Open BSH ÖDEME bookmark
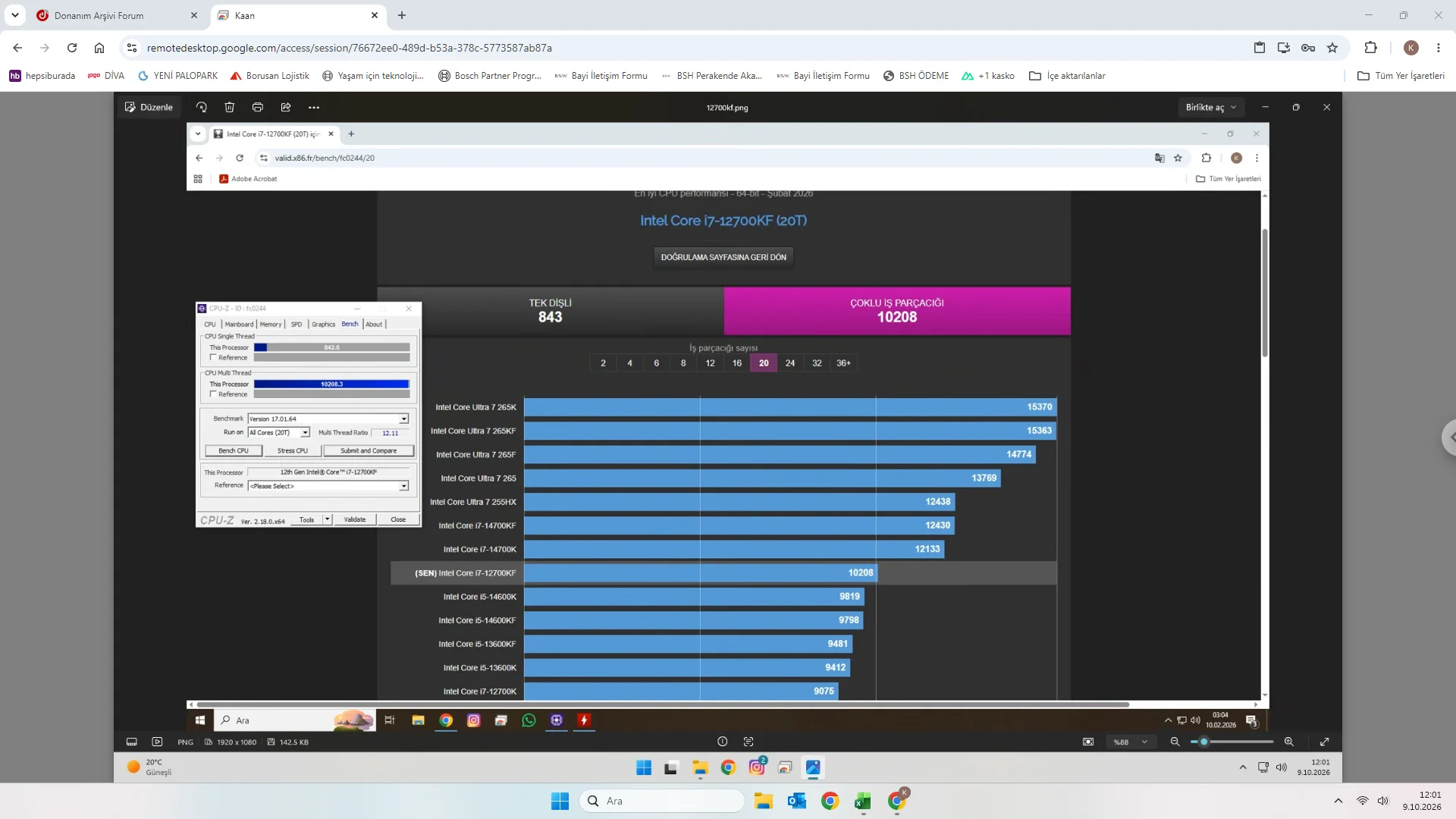1456x819 pixels. pyautogui.click(x=915, y=76)
